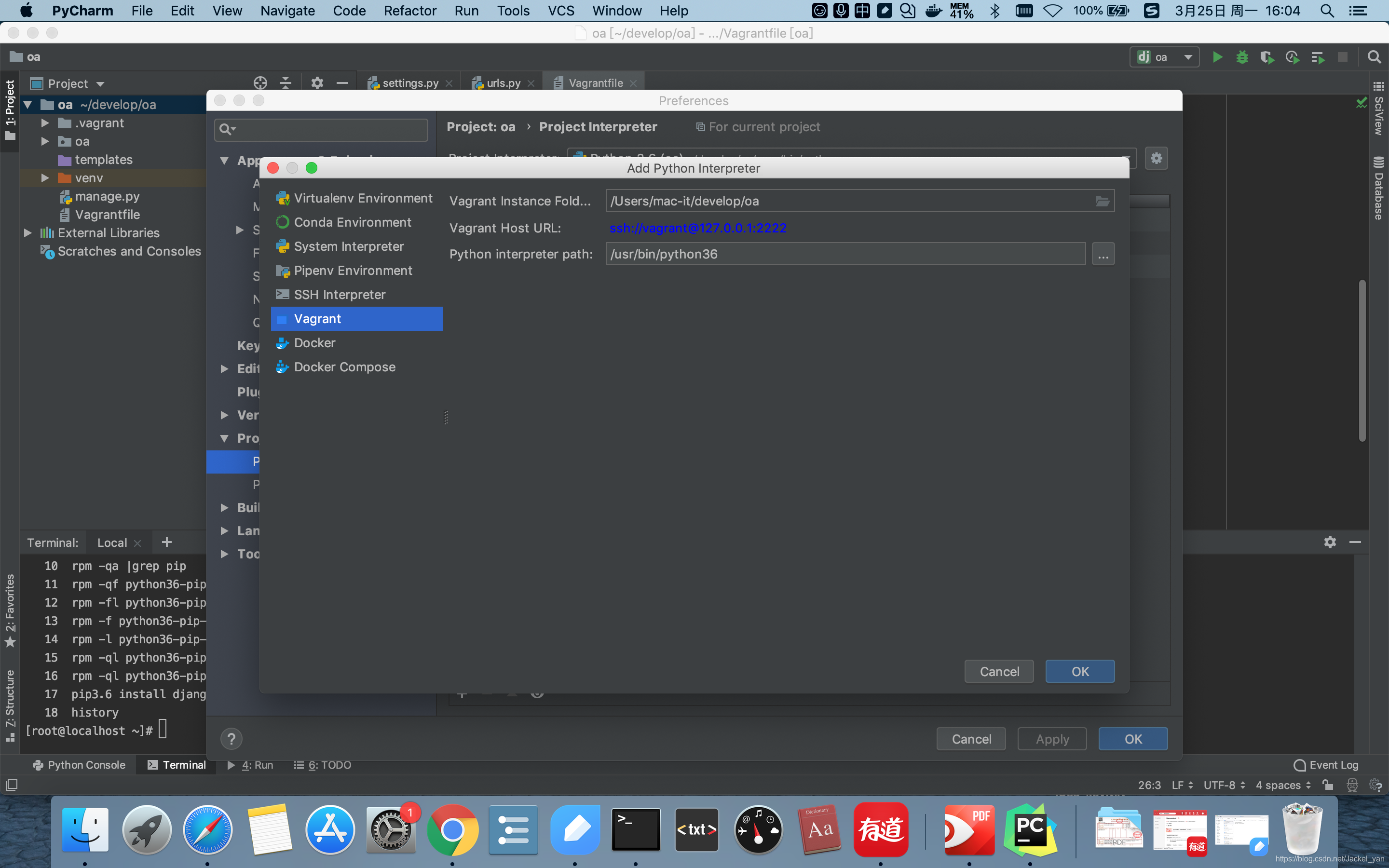
Task: Click the collapse all icon in Project panel
Action: [285, 83]
